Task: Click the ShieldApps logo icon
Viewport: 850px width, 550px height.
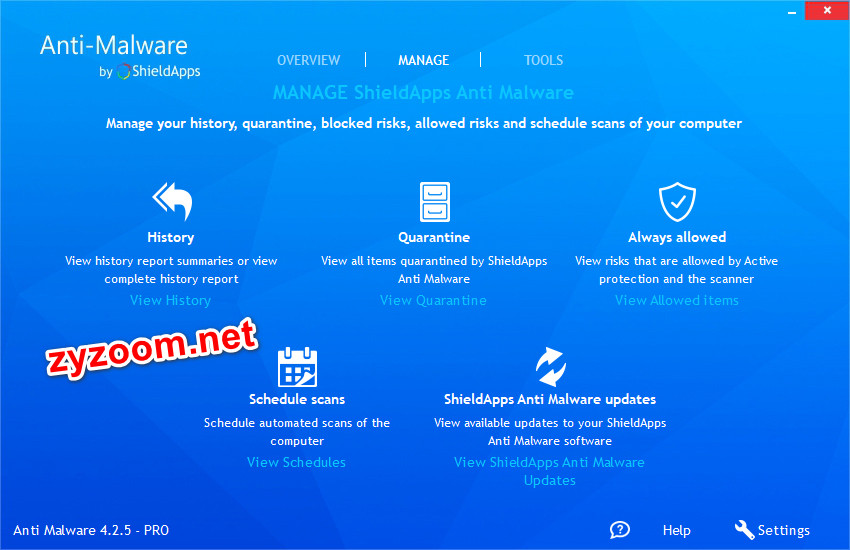Action: pyautogui.click(x=124, y=71)
